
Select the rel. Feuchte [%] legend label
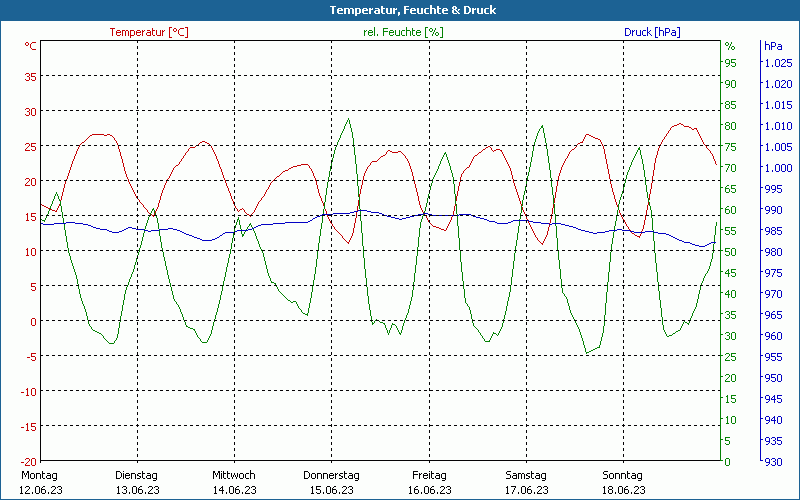tap(403, 32)
